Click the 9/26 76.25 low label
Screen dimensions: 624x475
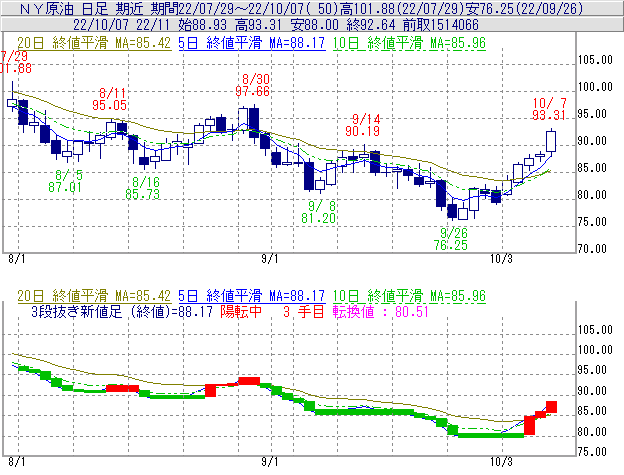coord(451,239)
